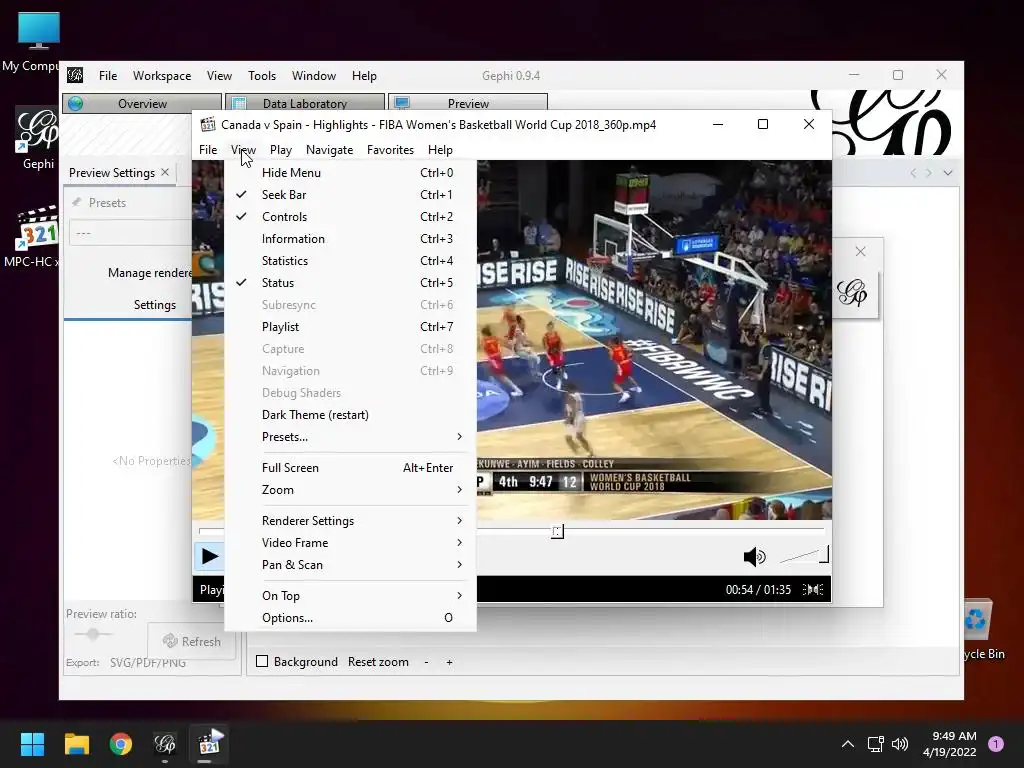Toggle Controls visibility in View menu

pos(350,217)
